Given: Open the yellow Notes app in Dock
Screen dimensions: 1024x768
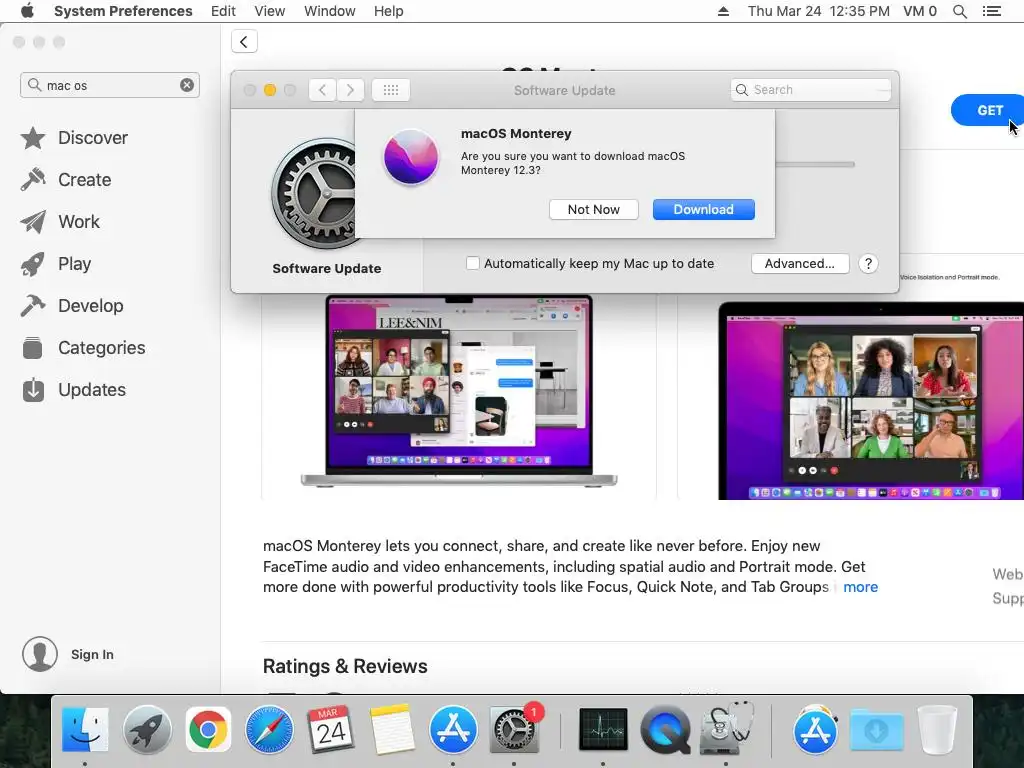Looking at the screenshot, I should [x=392, y=730].
